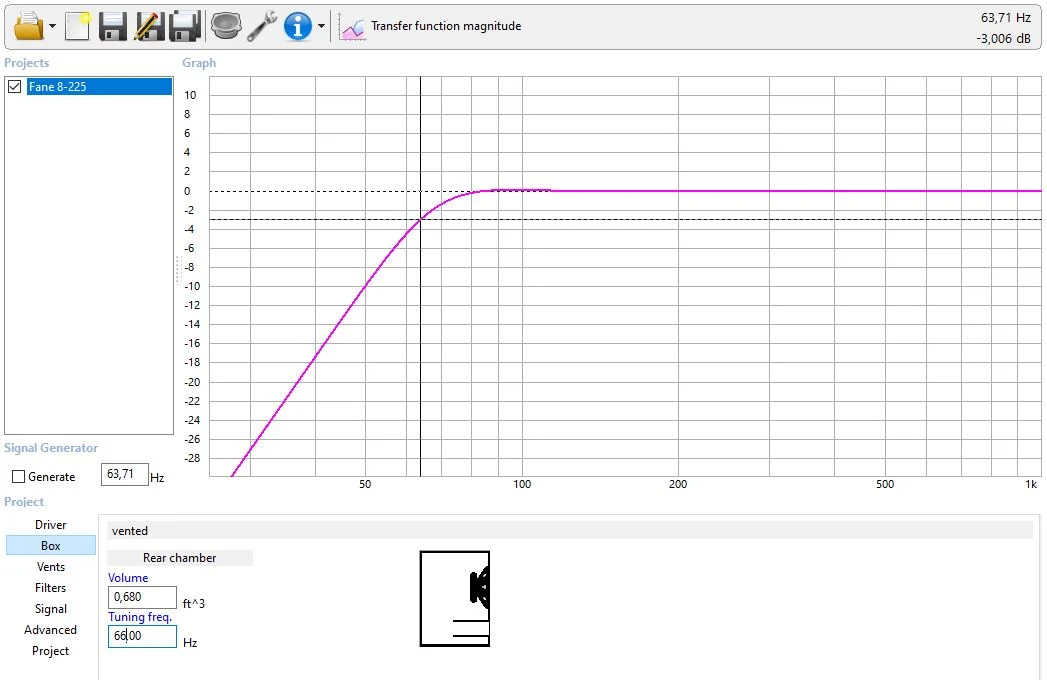Open a project using the folder icon
The image size is (1047, 680).
pyautogui.click(x=26, y=26)
